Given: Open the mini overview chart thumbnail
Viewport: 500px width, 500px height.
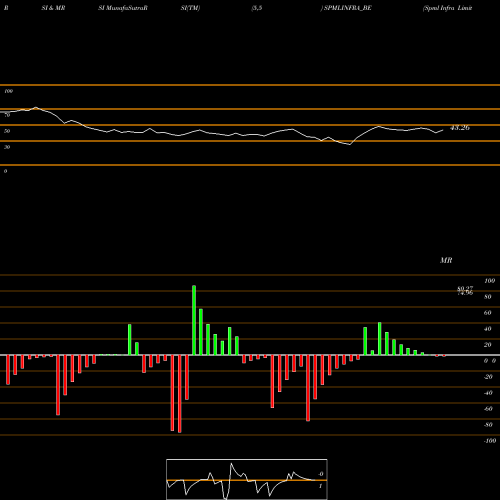Looking at the screenshot, I should pos(247,479).
